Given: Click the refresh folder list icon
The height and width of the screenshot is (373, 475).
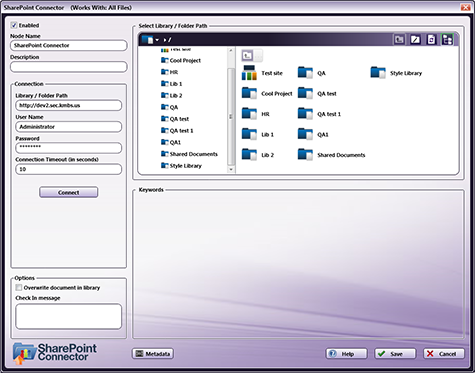Looking at the screenshot, I should [x=431, y=40].
